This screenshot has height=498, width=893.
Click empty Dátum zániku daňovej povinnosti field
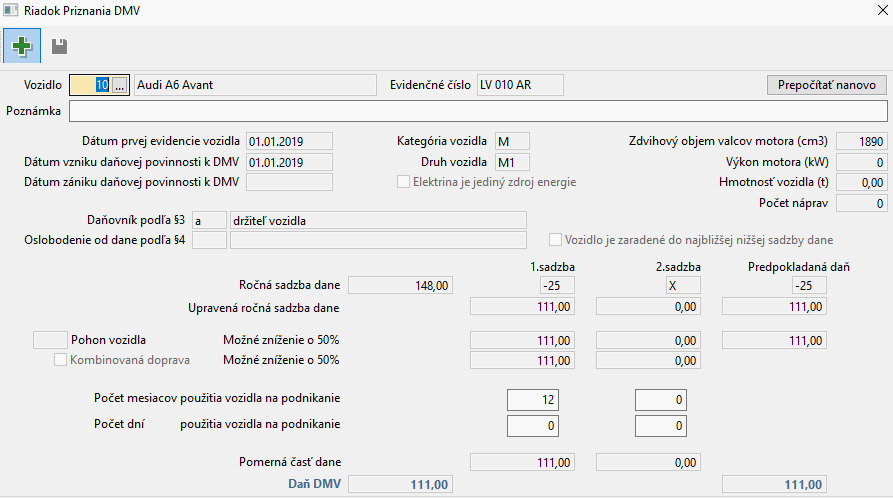pos(289,182)
